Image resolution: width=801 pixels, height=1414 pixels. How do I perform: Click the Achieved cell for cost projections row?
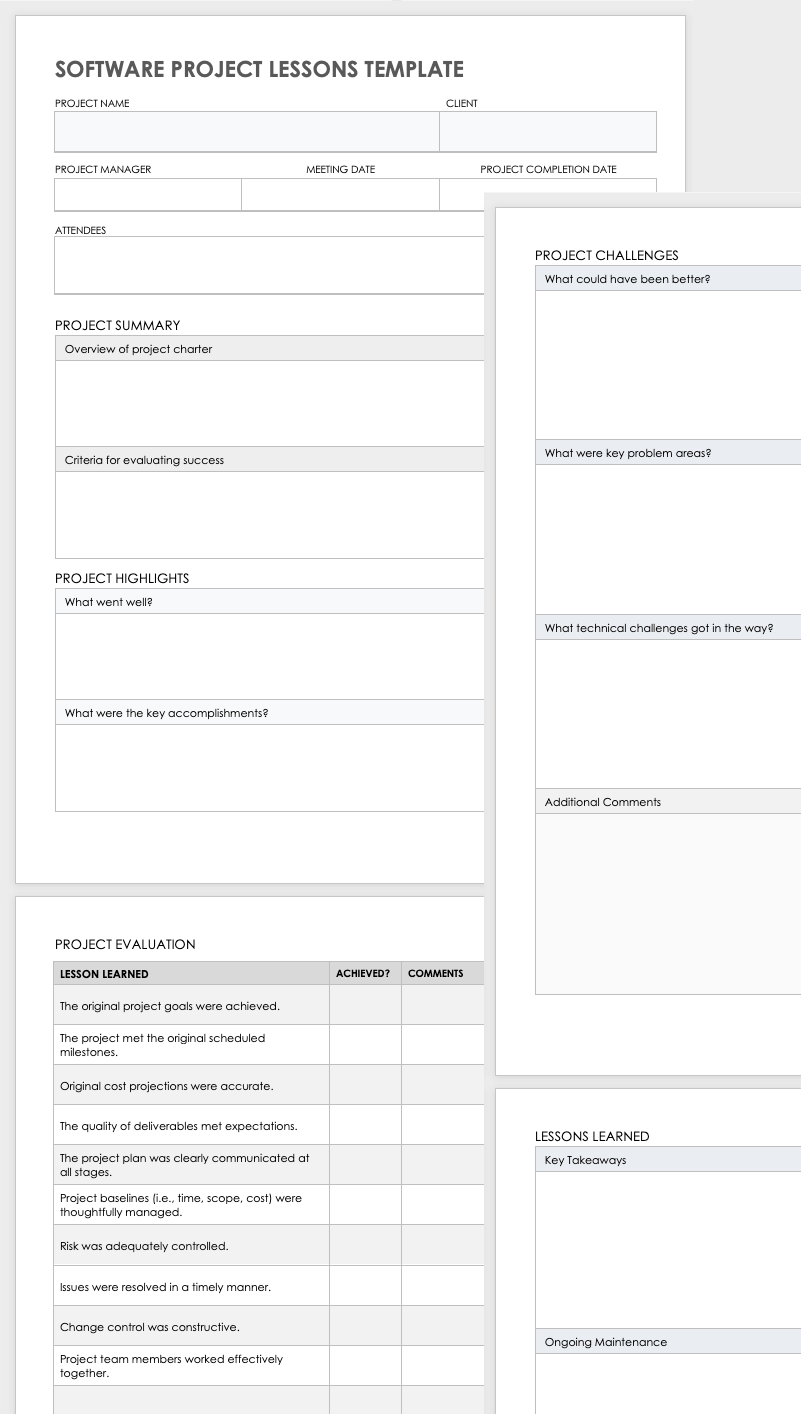(x=365, y=1085)
